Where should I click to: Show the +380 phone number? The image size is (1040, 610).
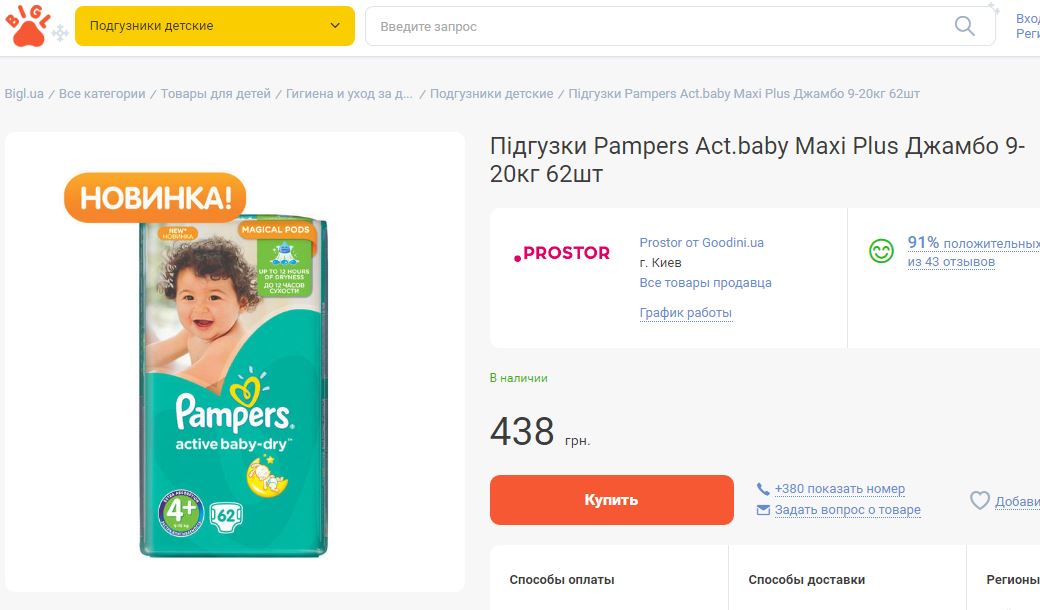tap(840, 489)
